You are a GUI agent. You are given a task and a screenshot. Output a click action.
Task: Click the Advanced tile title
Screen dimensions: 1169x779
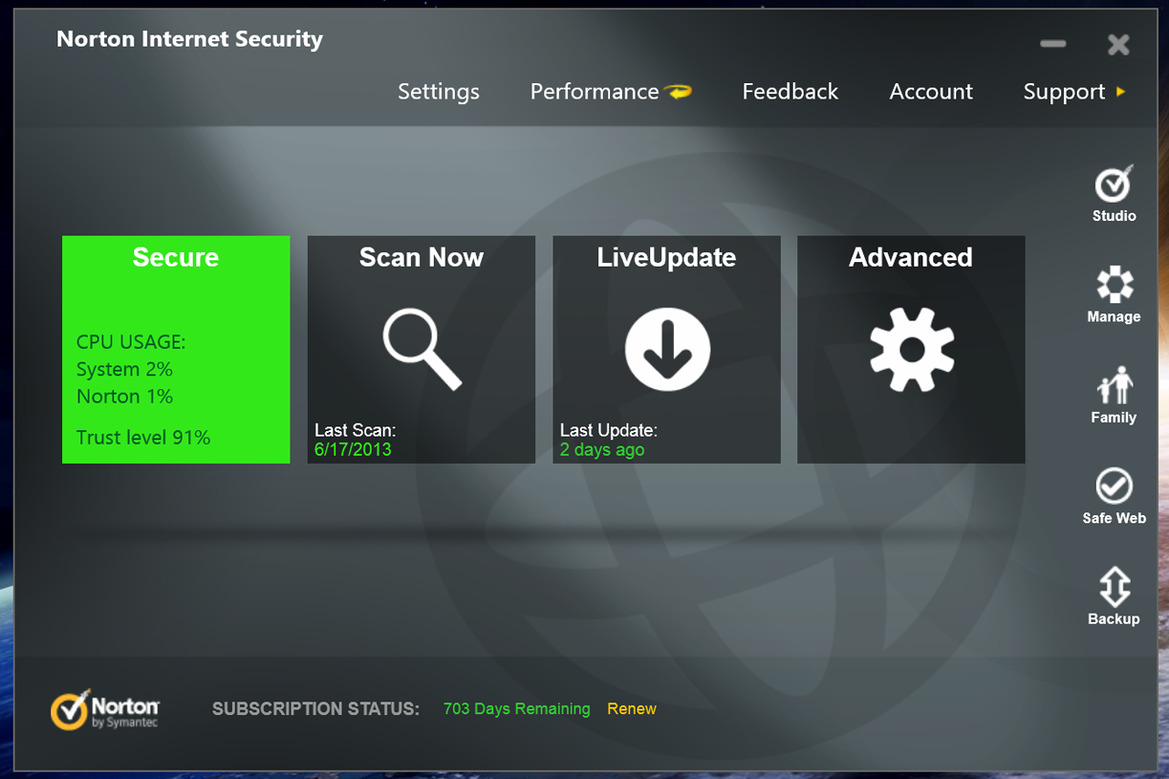point(910,257)
